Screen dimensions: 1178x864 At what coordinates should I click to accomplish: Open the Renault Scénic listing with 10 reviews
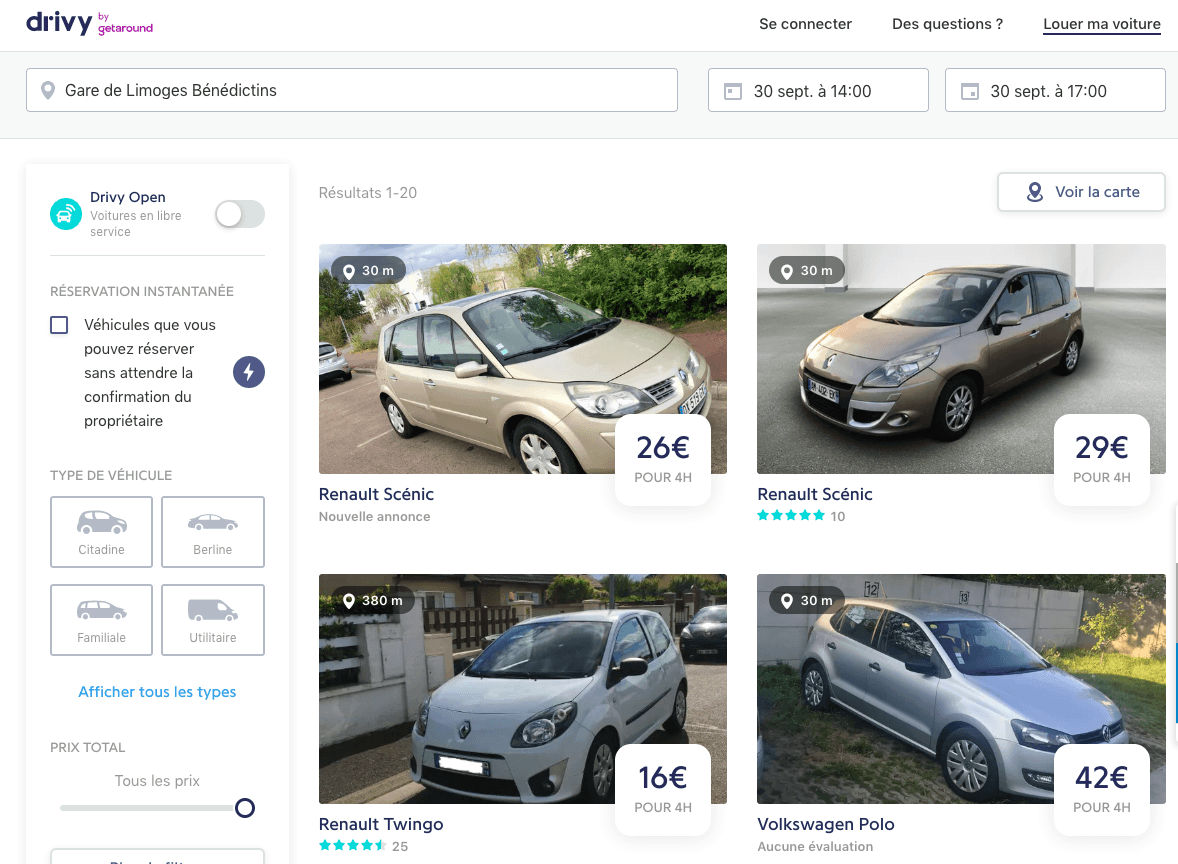(814, 494)
